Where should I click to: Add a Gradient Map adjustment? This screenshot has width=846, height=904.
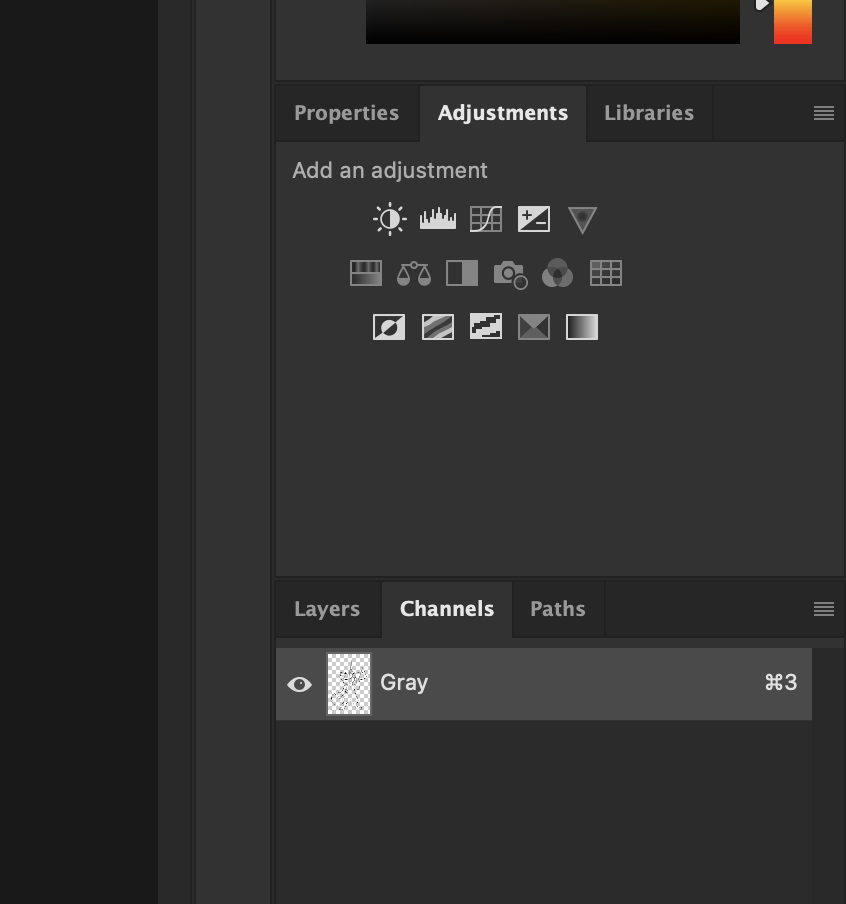[x=581, y=327]
